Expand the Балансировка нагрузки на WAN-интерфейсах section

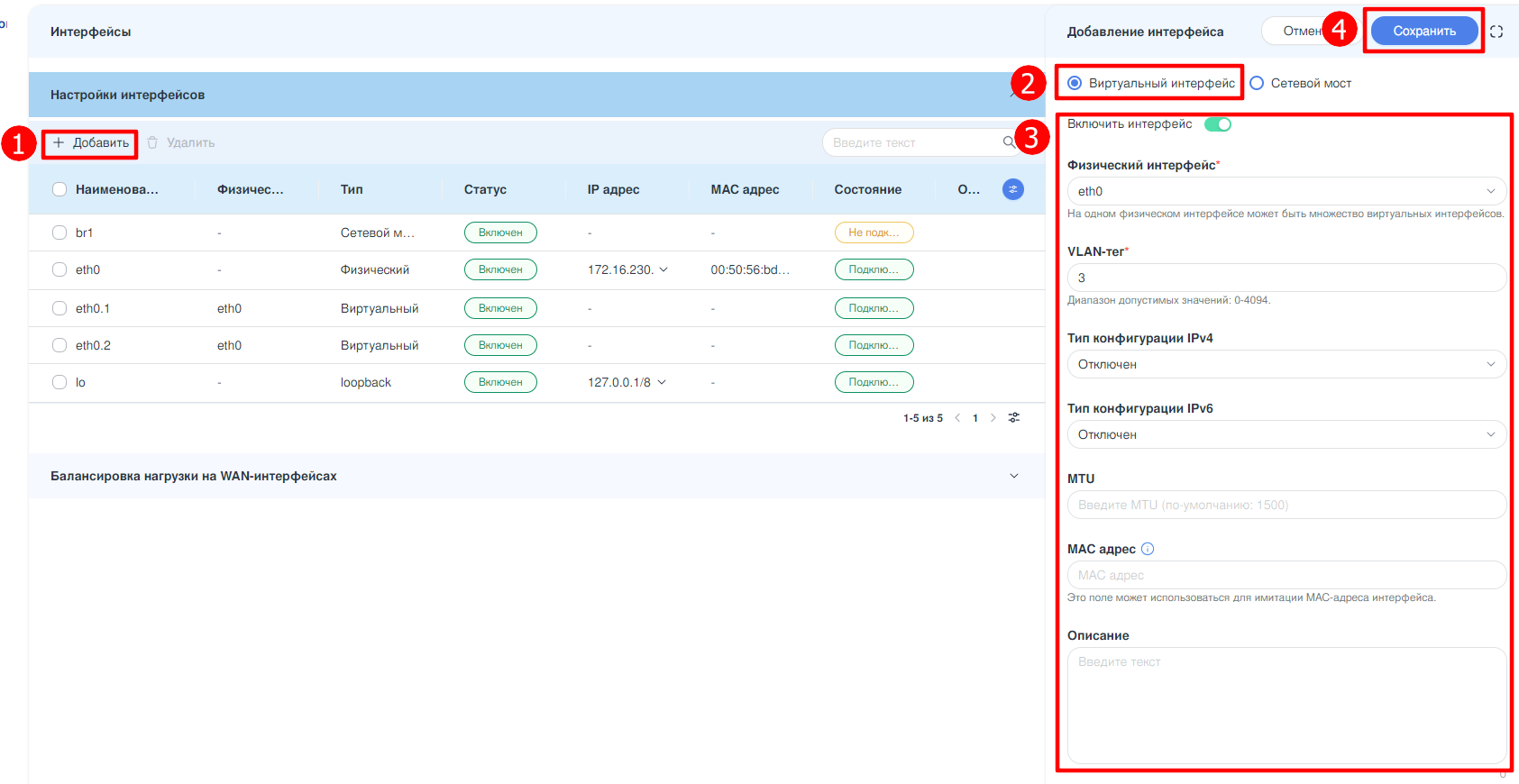pos(536,476)
